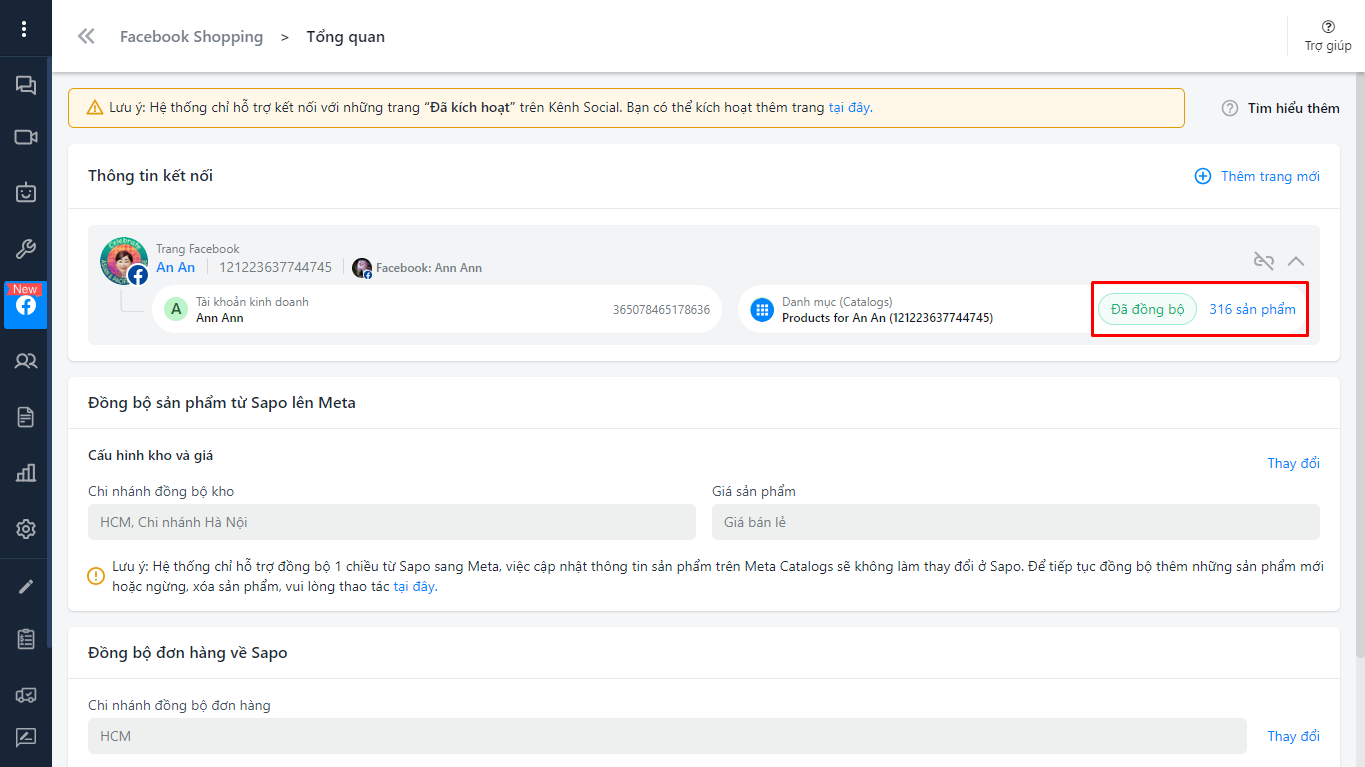Click the Chi nhánh đồng bộ kho field
1365x767 pixels.
392,522
